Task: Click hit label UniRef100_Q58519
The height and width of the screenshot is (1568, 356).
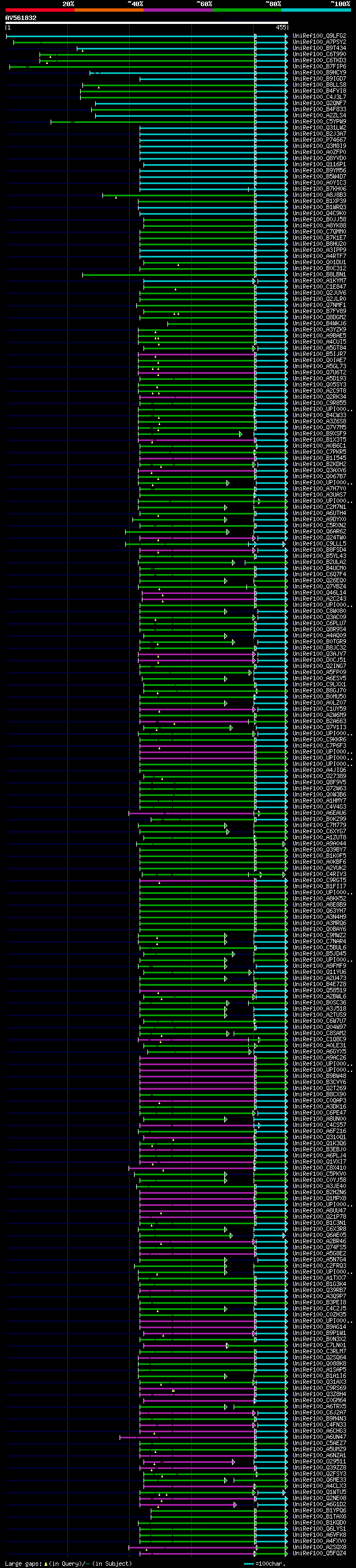Action: pos(319,990)
